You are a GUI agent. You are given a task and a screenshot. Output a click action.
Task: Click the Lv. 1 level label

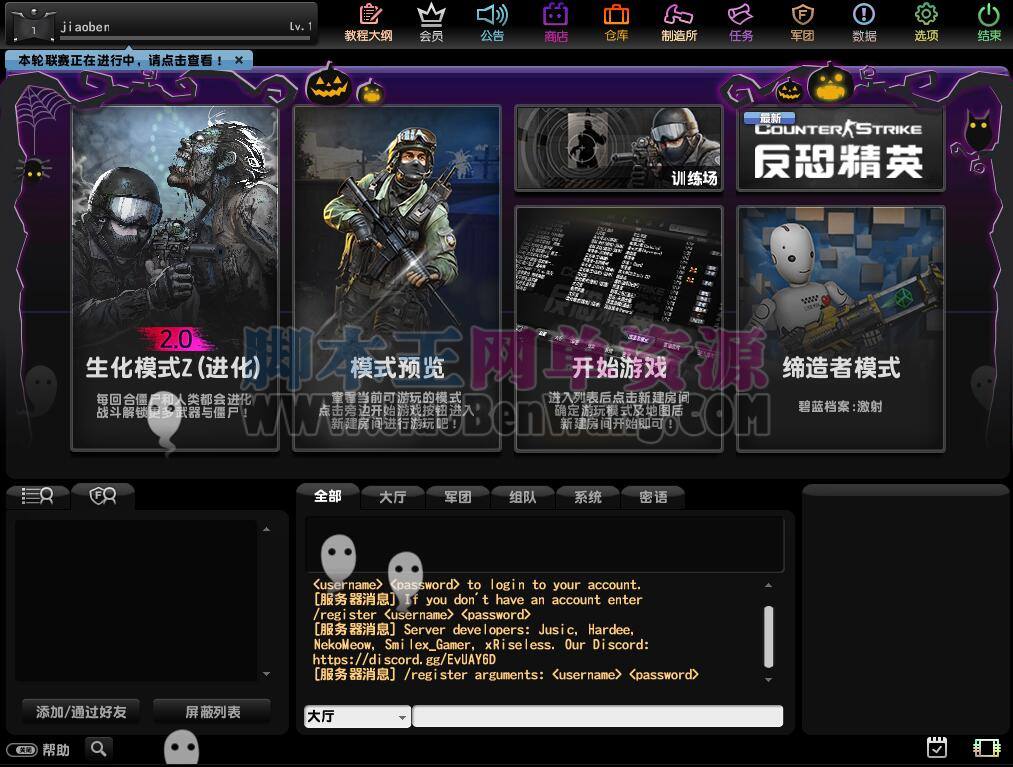coord(300,26)
